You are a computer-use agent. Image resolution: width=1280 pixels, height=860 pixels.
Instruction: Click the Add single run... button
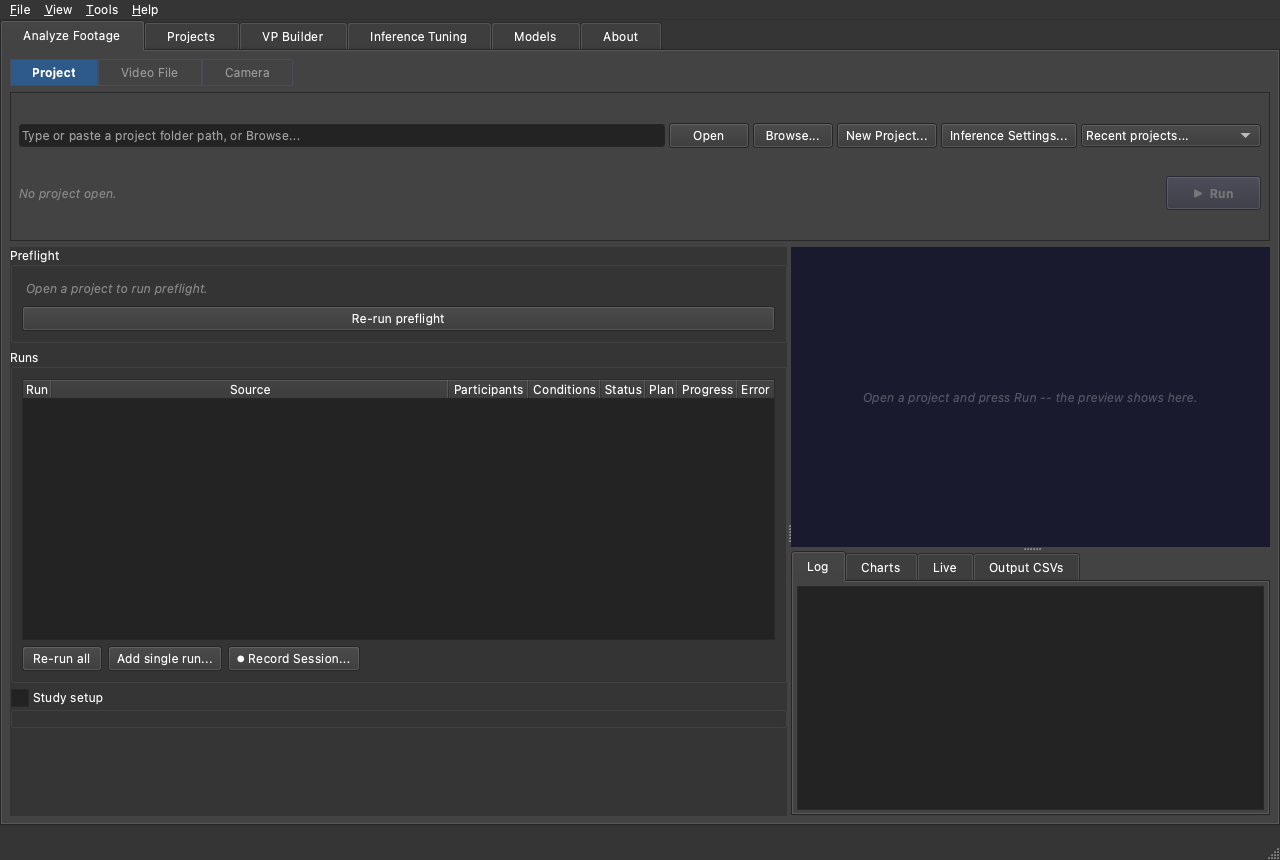pos(165,658)
